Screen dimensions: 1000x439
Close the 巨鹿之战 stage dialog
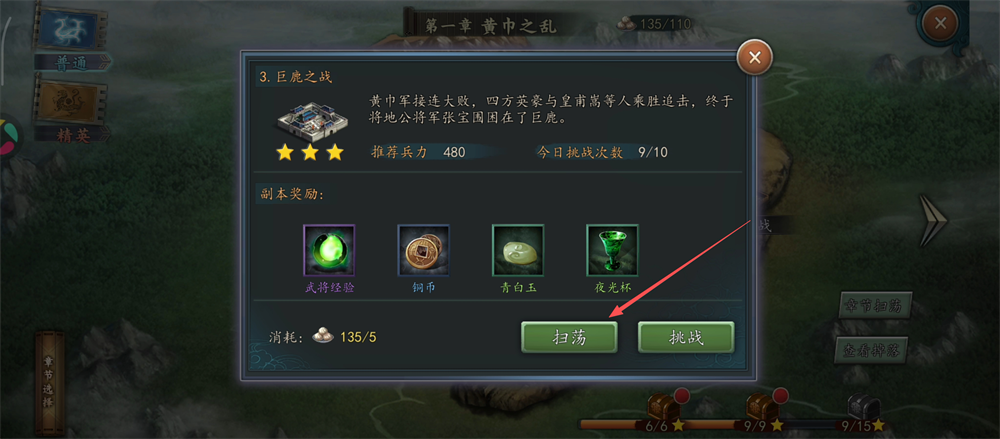click(x=754, y=58)
